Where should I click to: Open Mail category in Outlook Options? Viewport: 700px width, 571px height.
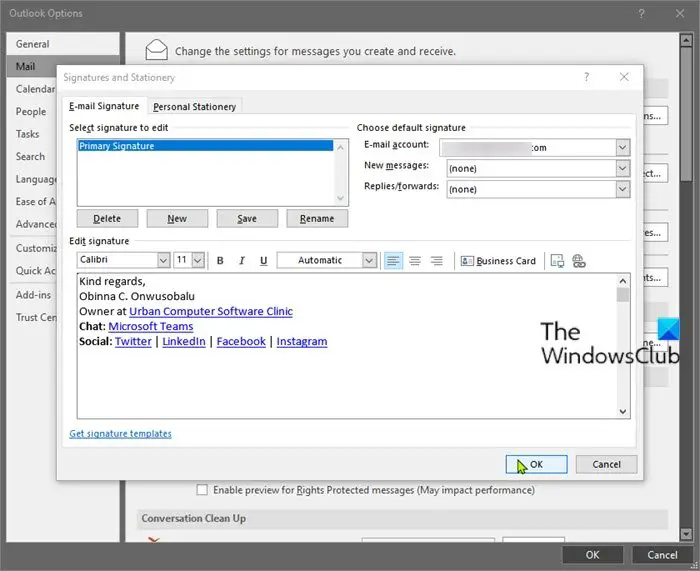(x=32, y=67)
